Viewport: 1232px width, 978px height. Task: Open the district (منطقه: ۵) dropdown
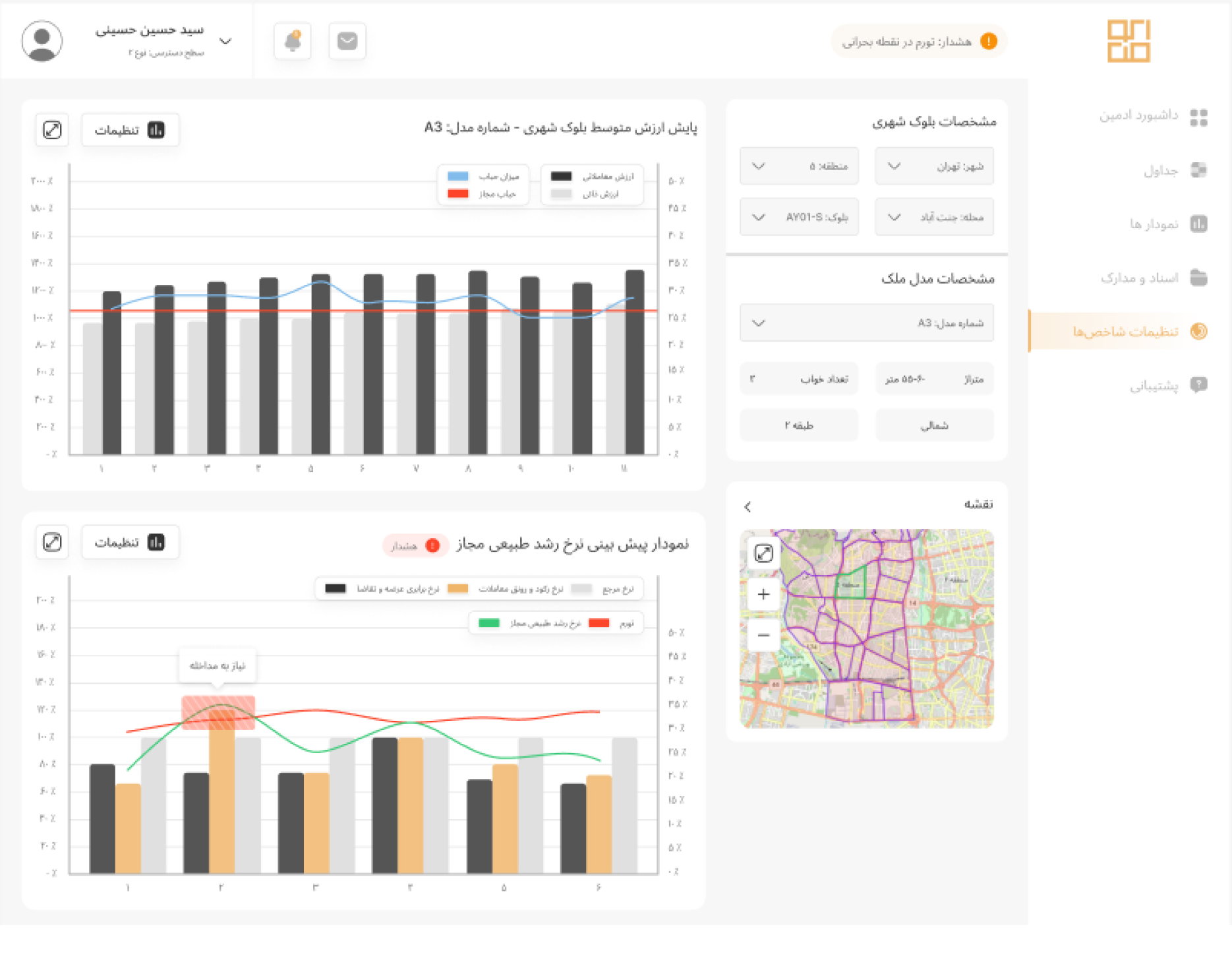pyautogui.click(x=799, y=166)
